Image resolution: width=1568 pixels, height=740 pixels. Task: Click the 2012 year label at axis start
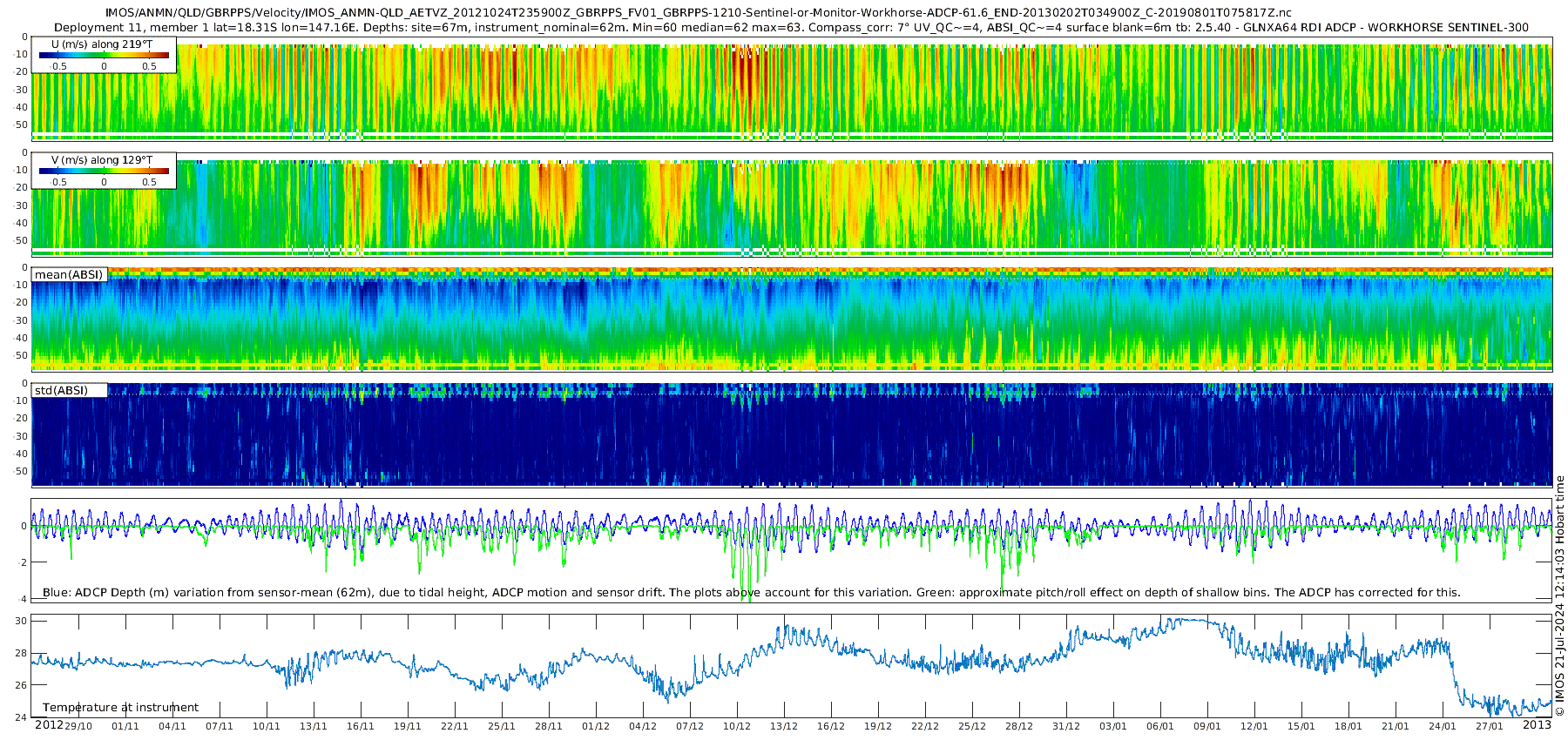click(49, 725)
